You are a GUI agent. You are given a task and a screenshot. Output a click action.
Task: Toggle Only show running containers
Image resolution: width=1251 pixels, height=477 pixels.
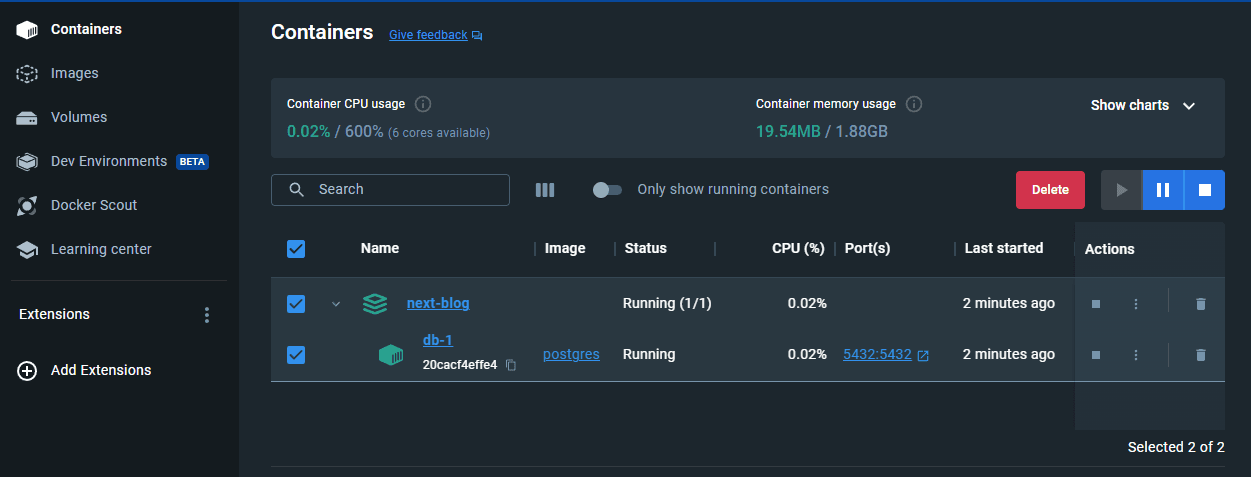[606, 190]
